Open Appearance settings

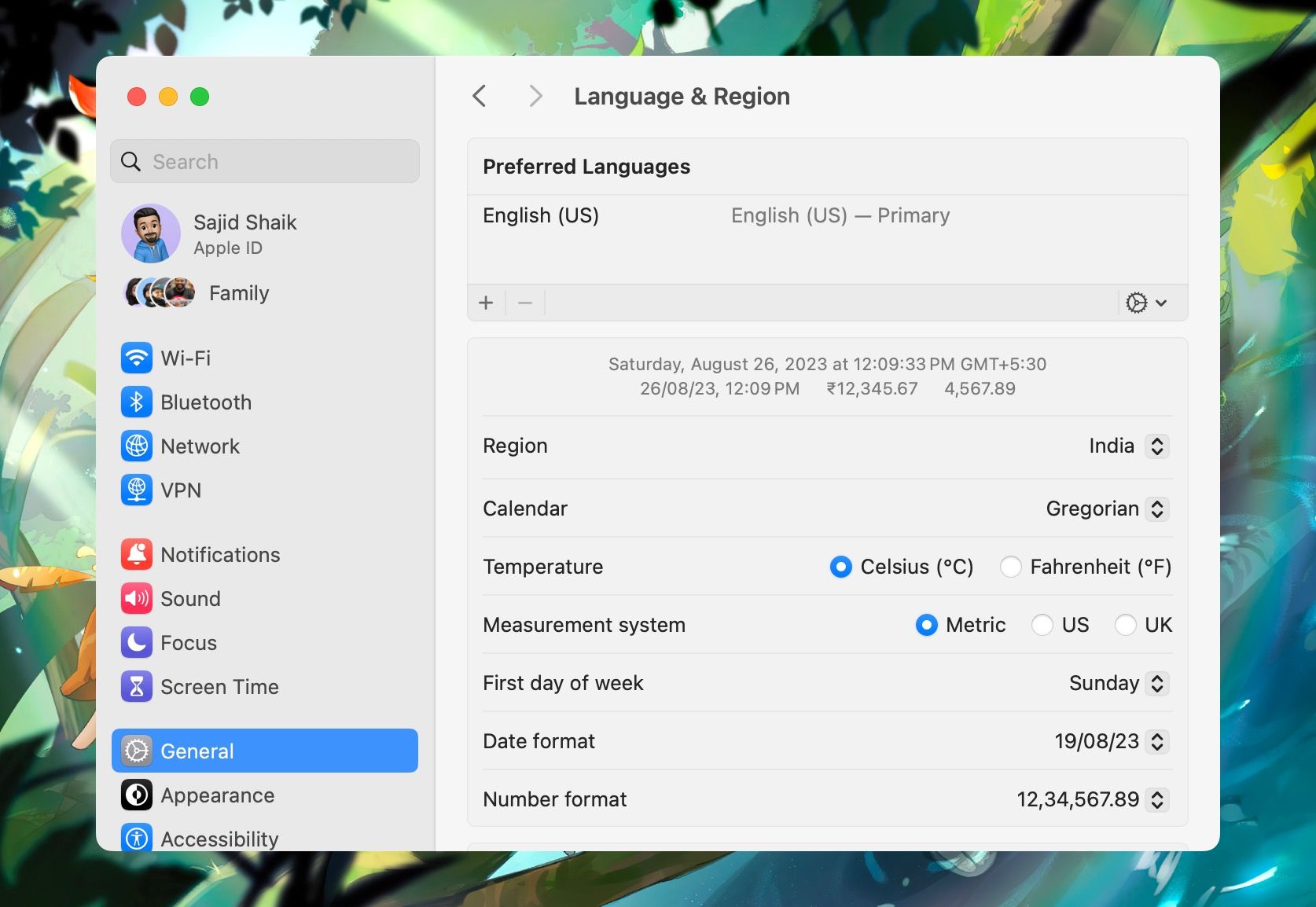click(217, 795)
